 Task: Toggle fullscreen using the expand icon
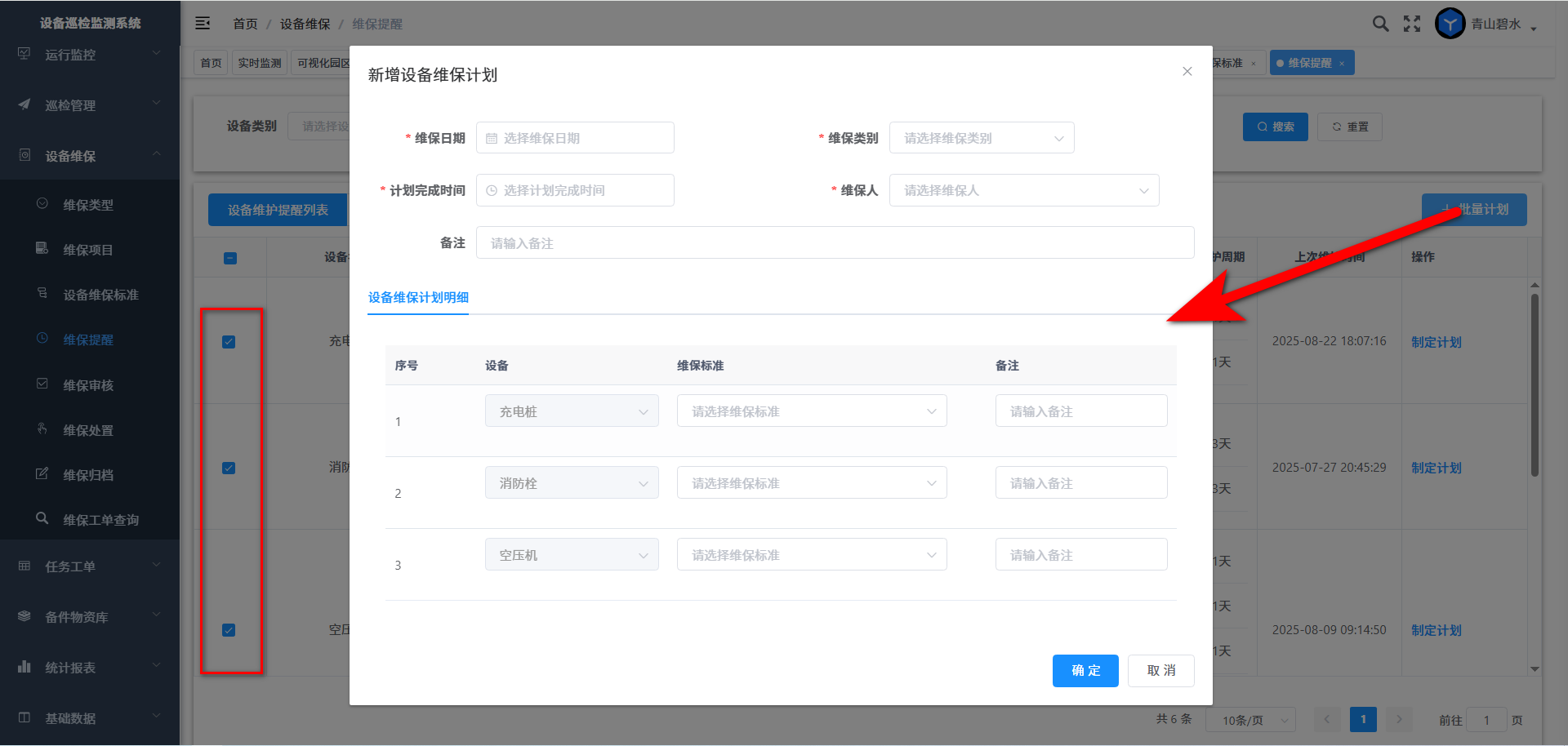(x=1412, y=24)
